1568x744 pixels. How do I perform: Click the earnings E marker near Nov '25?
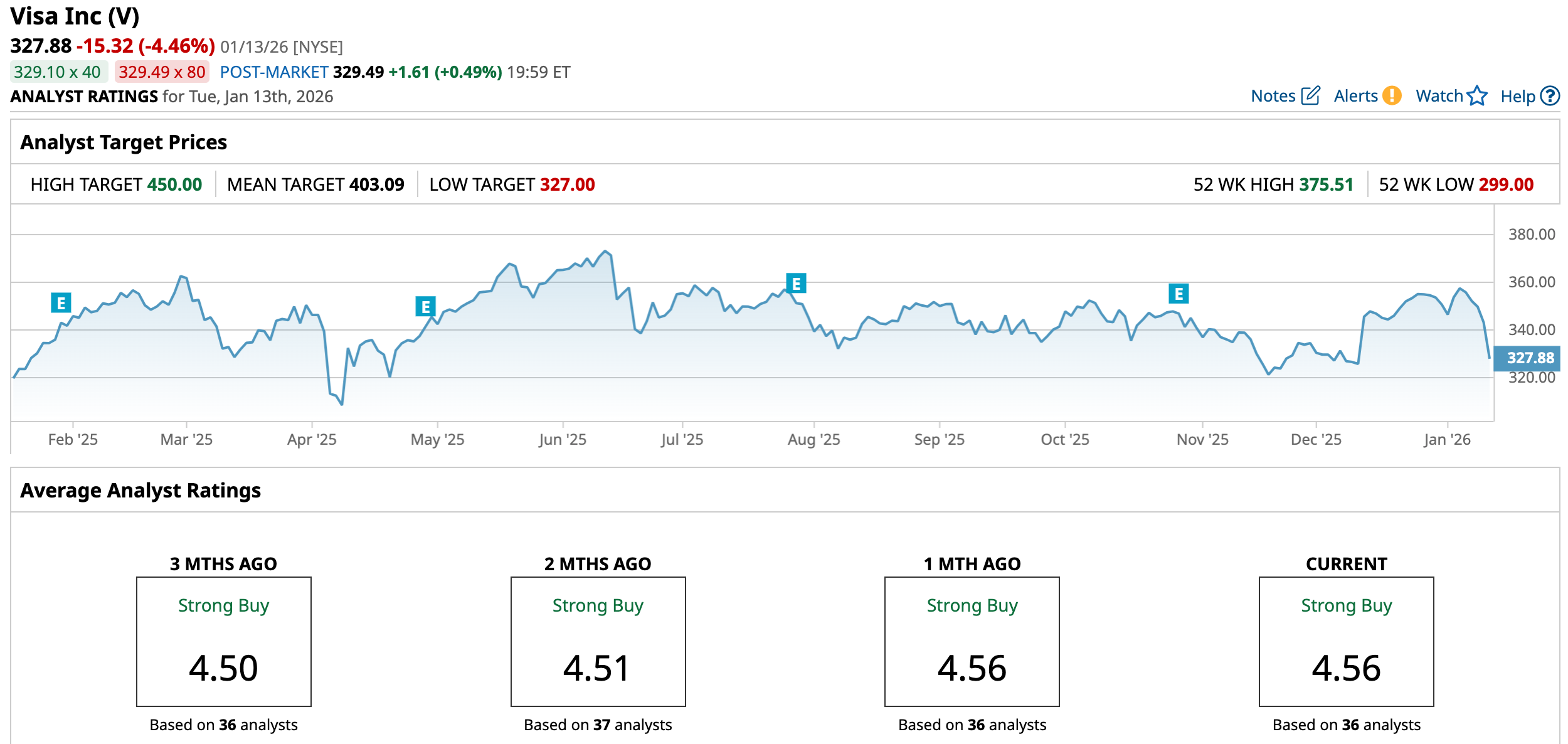1179,293
